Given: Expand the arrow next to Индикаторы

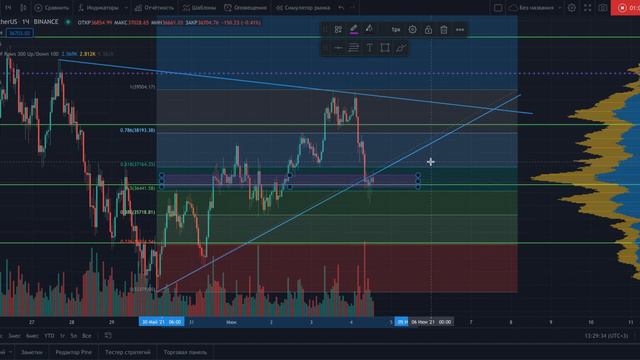Looking at the screenshot, I should (126, 8).
